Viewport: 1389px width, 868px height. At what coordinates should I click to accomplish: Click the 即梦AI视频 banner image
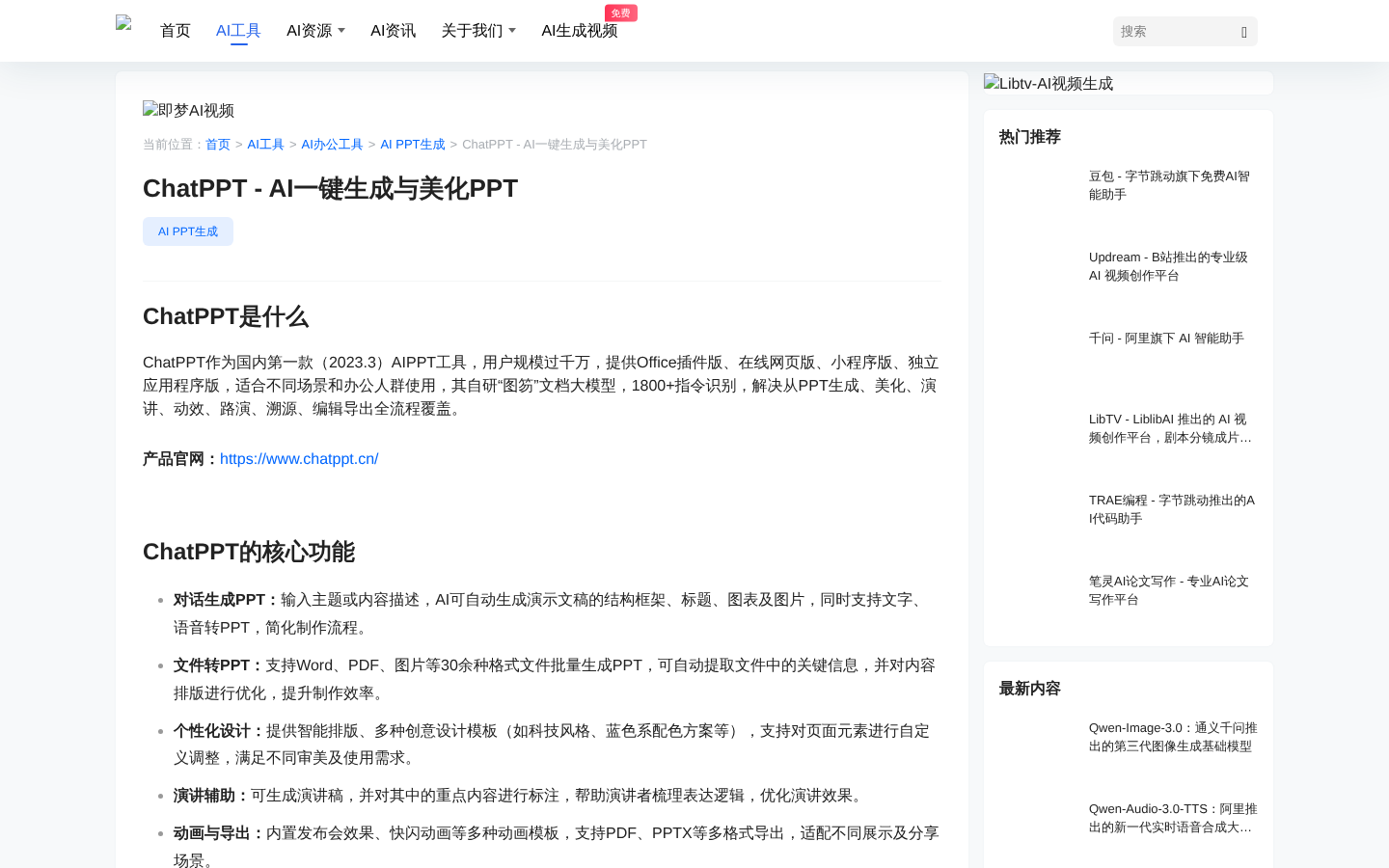pyautogui.click(x=189, y=110)
